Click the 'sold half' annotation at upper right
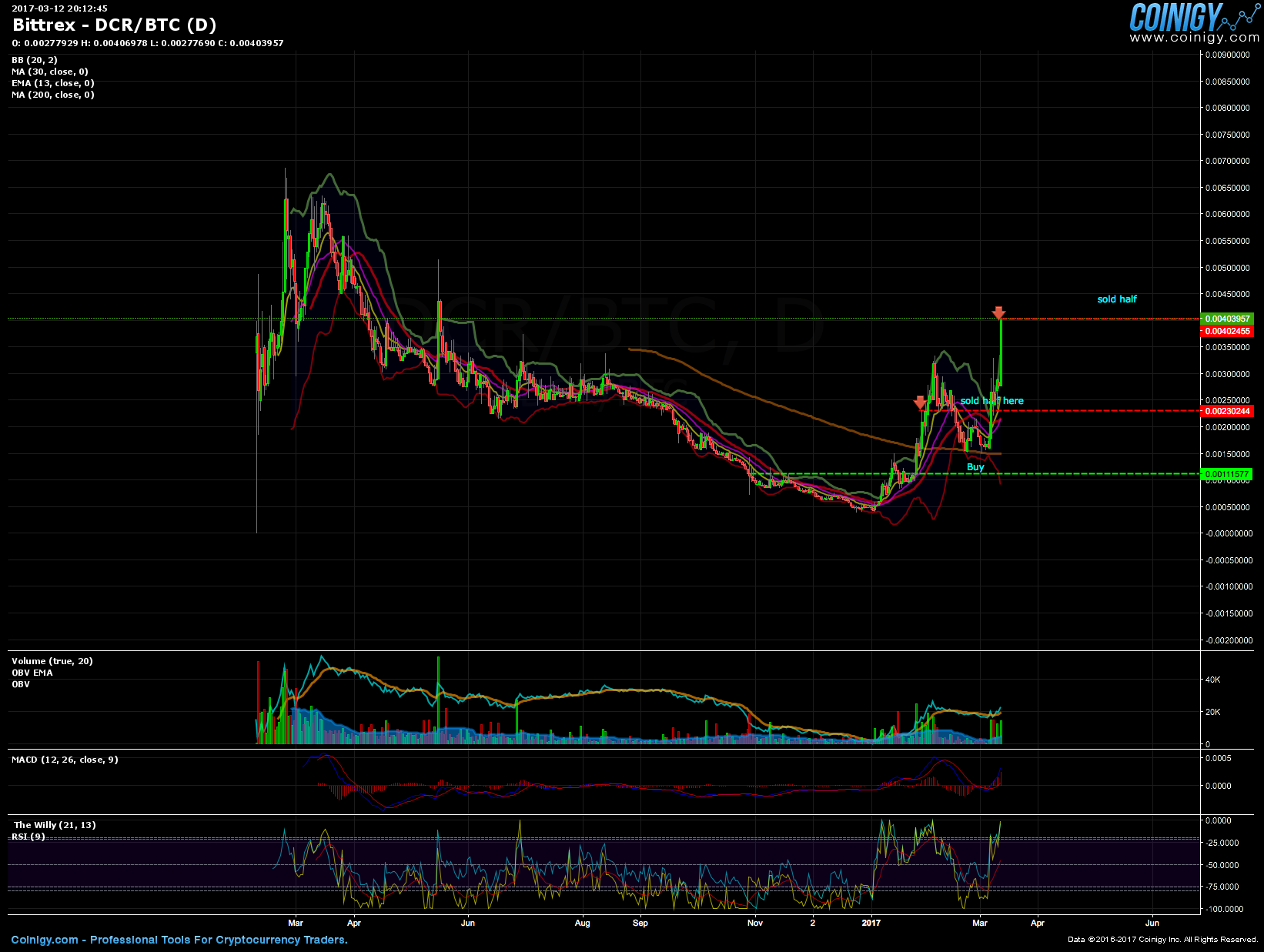 click(x=1117, y=299)
